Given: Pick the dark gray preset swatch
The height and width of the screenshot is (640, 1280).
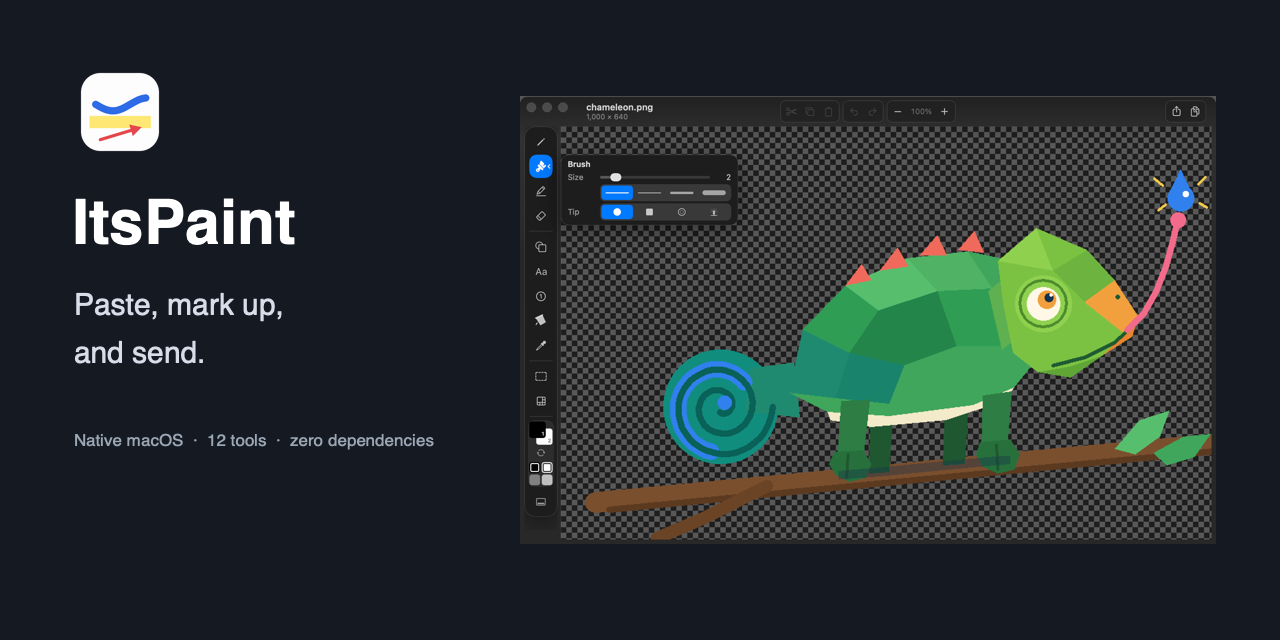Looking at the screenshot, I should click(x=535, y=480).
